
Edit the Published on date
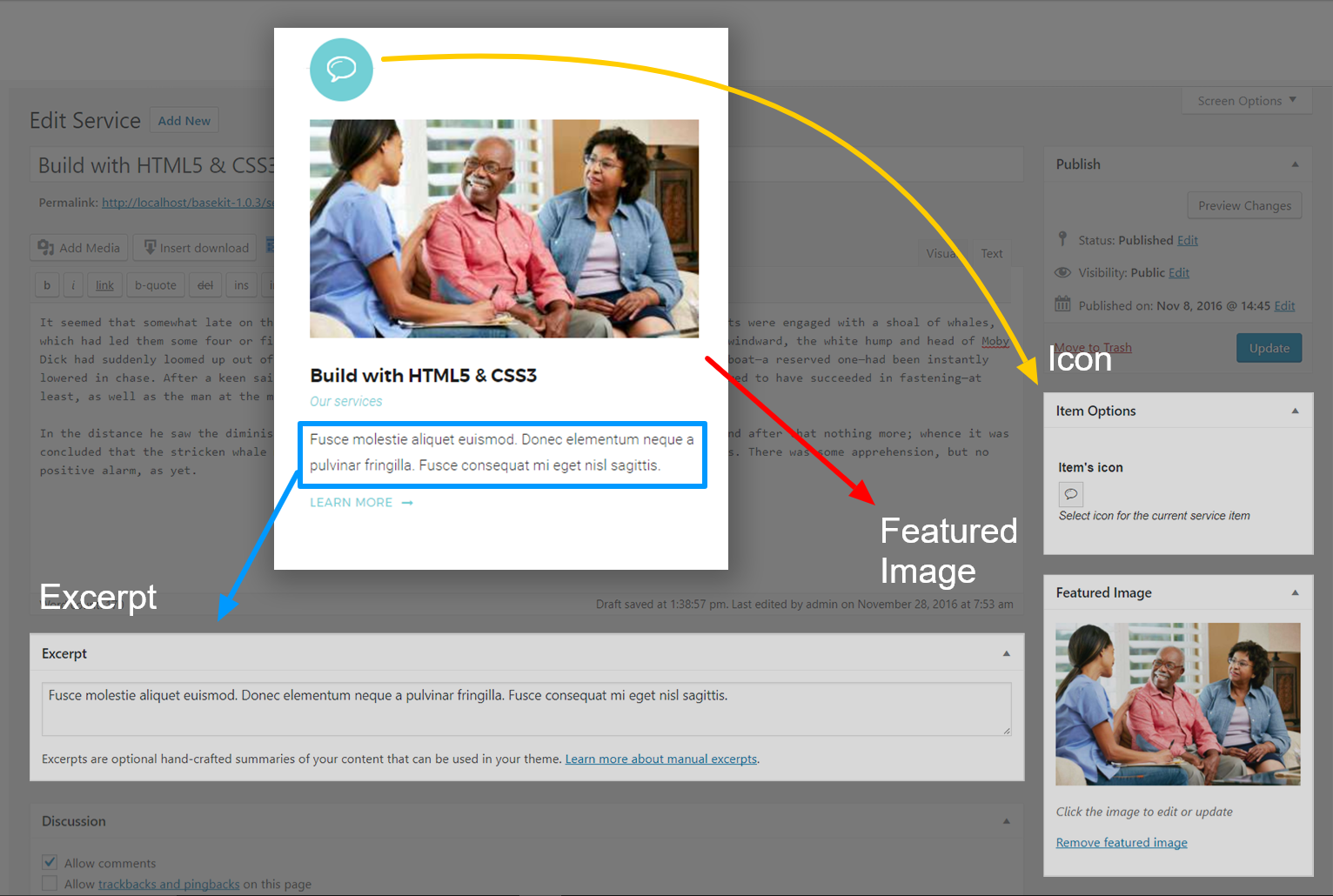1284,305
